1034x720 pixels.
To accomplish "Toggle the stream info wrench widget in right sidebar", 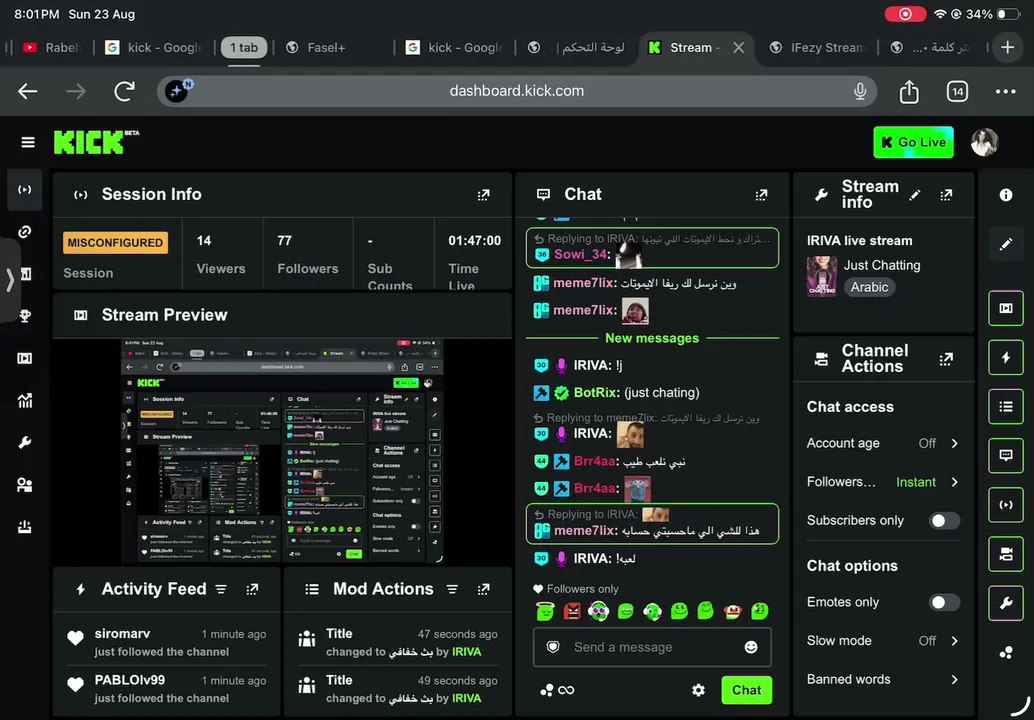I will pos(1006,603).
